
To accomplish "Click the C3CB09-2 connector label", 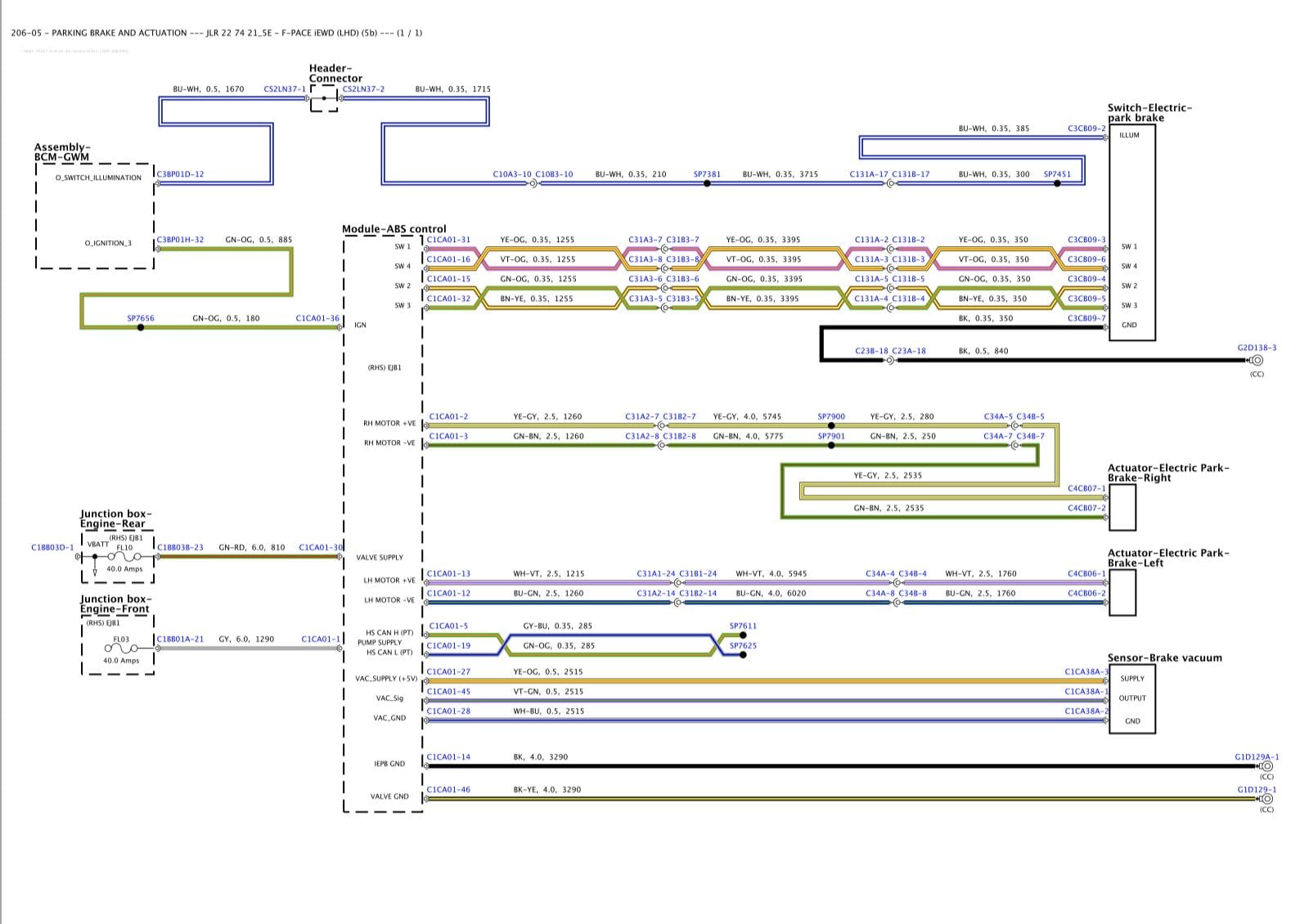I will tap(1086, 128).
